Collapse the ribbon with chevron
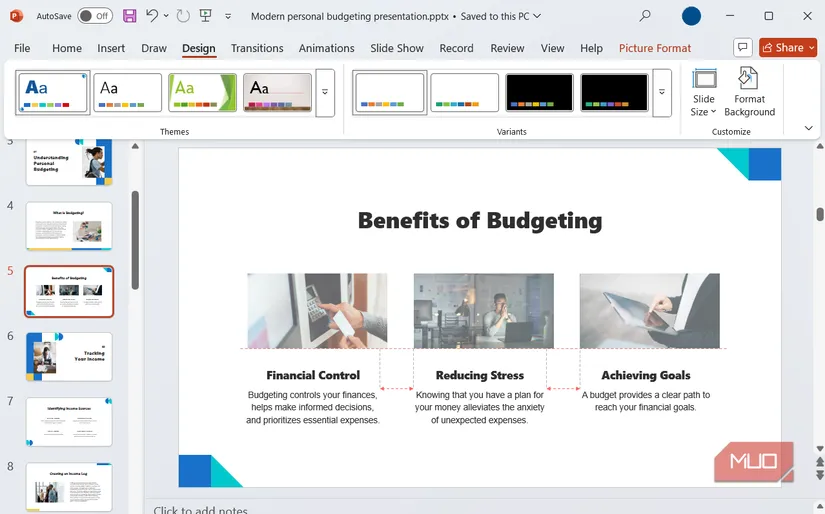825x514 pixels. pyautogui.click(x=808, y=128)
